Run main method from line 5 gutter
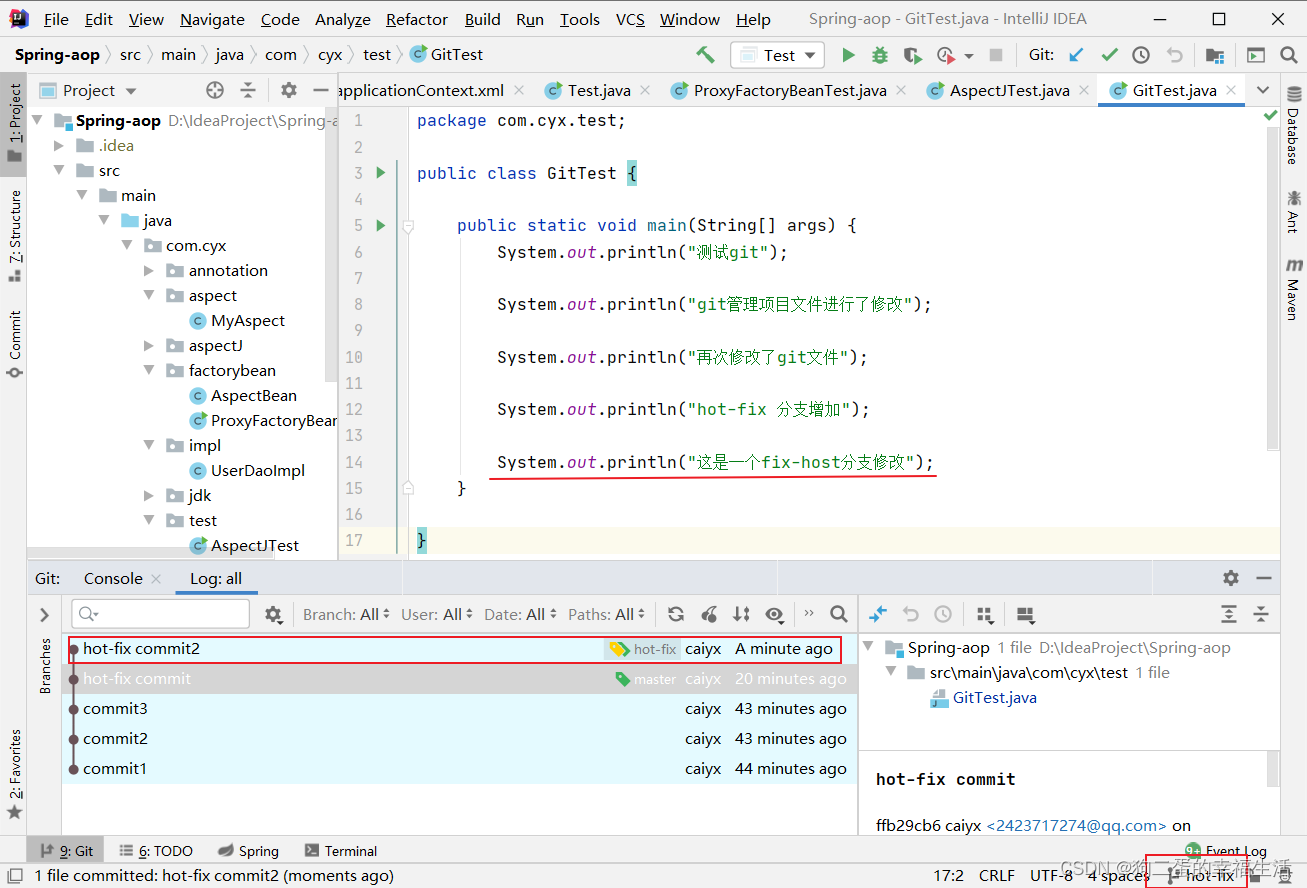1307x888 pixels. point(380,225)
